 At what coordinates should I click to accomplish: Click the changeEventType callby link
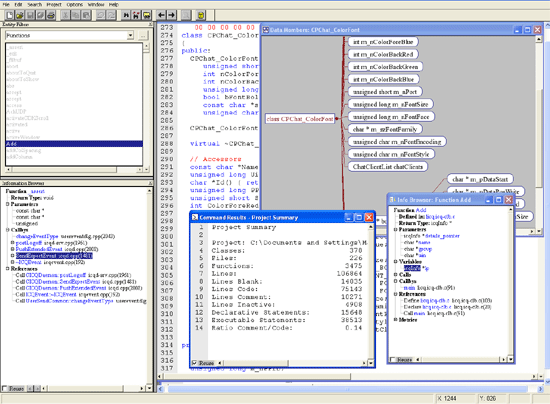(x=37, y=236)
